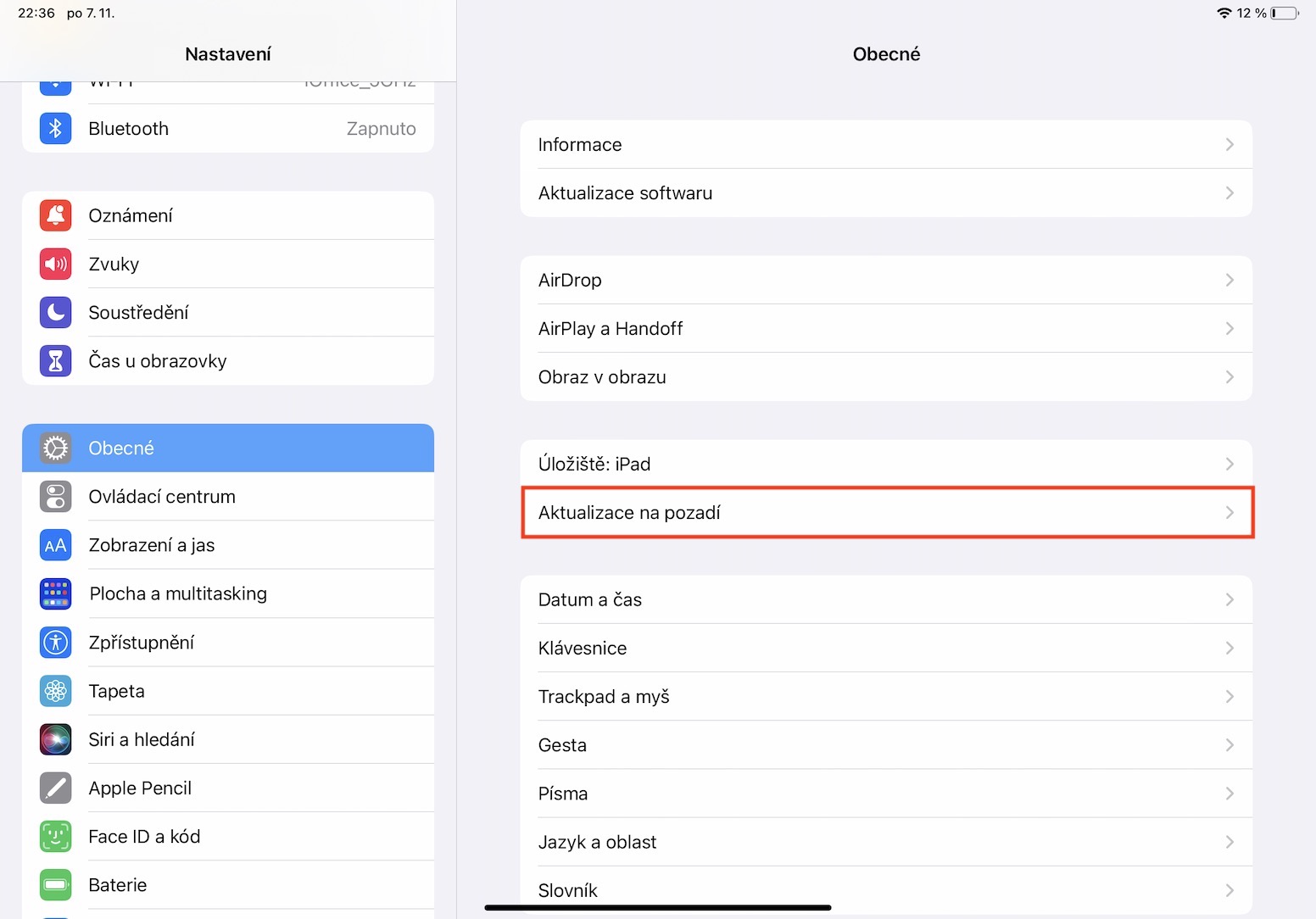Viewport: 1316px width, 919px height.
Task: Select the Face ID a kód icon
Action: pyautogui.click(x=56, y=837)
